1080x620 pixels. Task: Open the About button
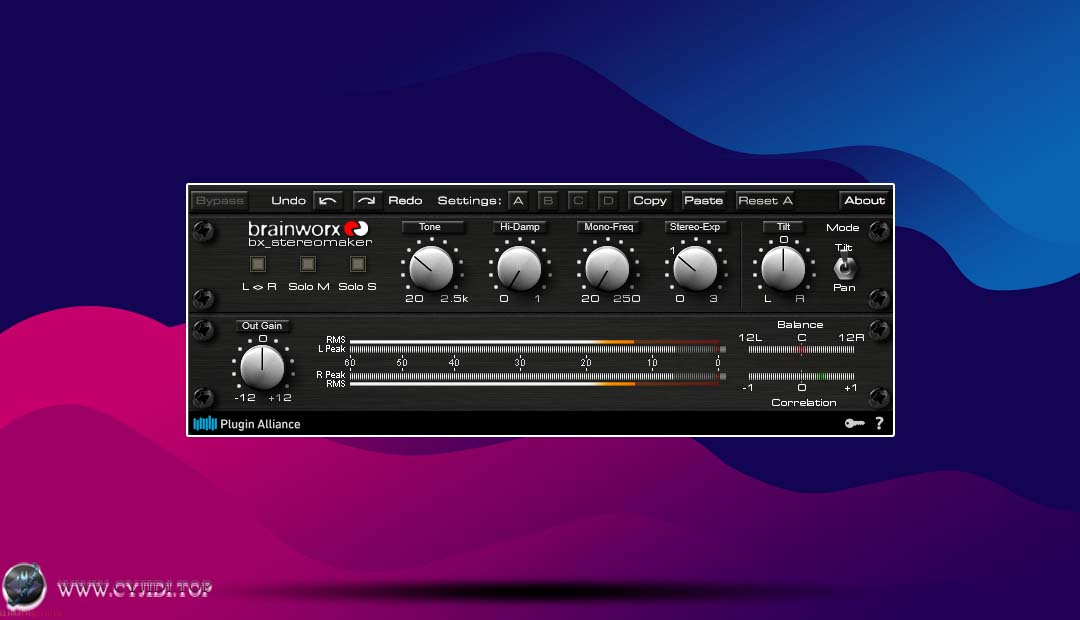click(x=864, y=200)
